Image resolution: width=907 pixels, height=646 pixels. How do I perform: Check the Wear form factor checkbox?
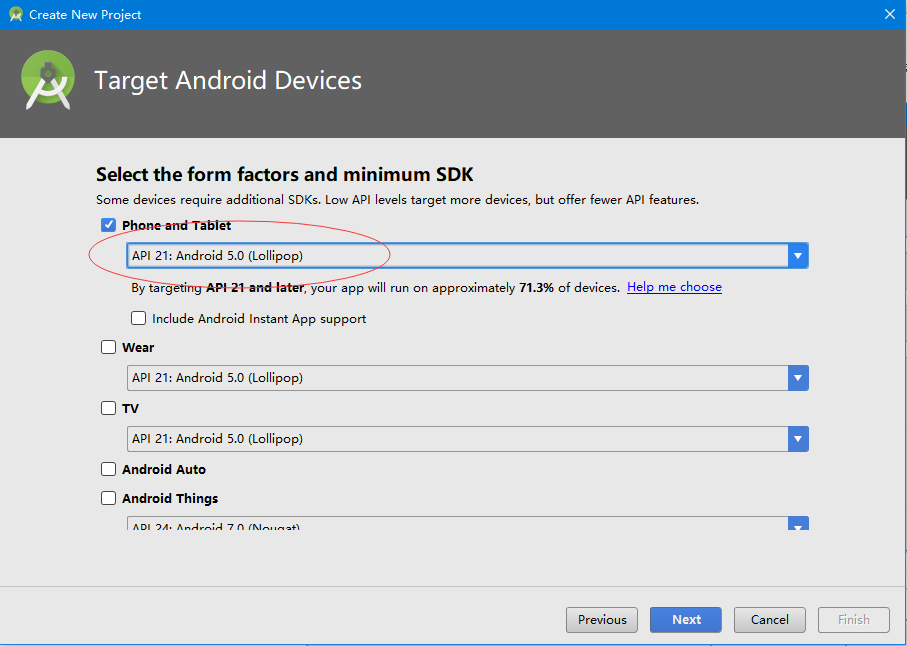pyautogui.click(x=108, y=348)
